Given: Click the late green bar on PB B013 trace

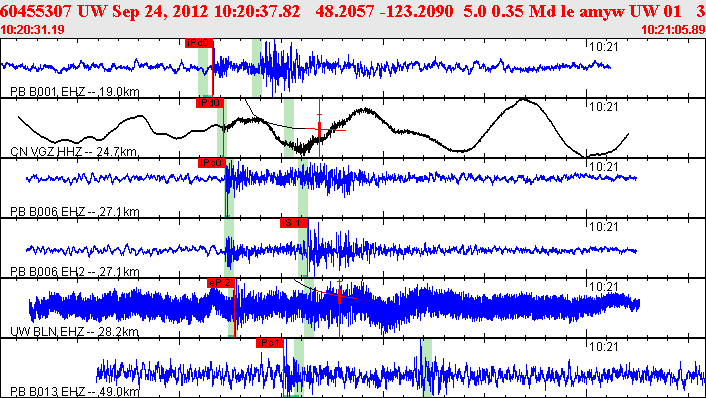Looking at the screenshot, I should coord(427,367).
